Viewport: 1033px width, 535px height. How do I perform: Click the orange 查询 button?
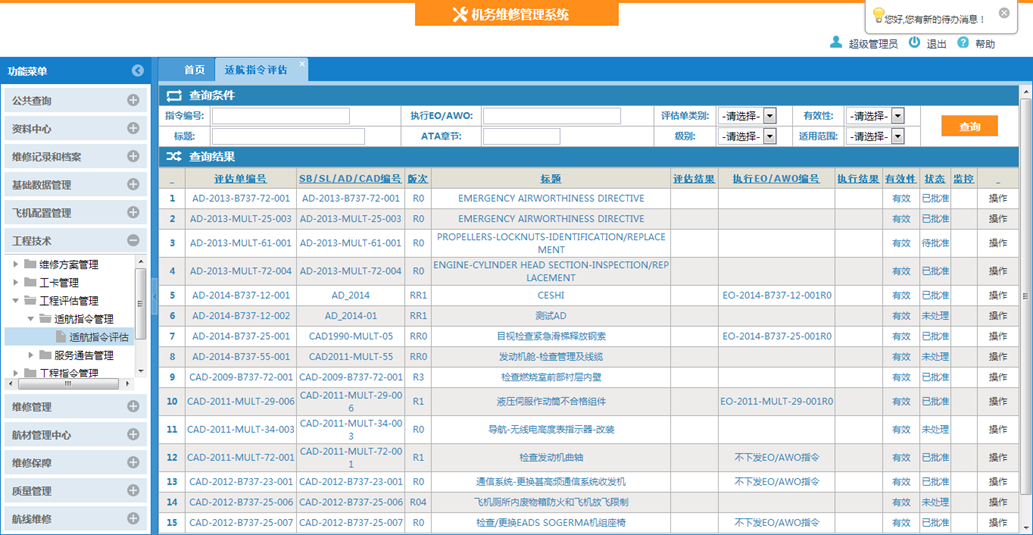(969, 126)
